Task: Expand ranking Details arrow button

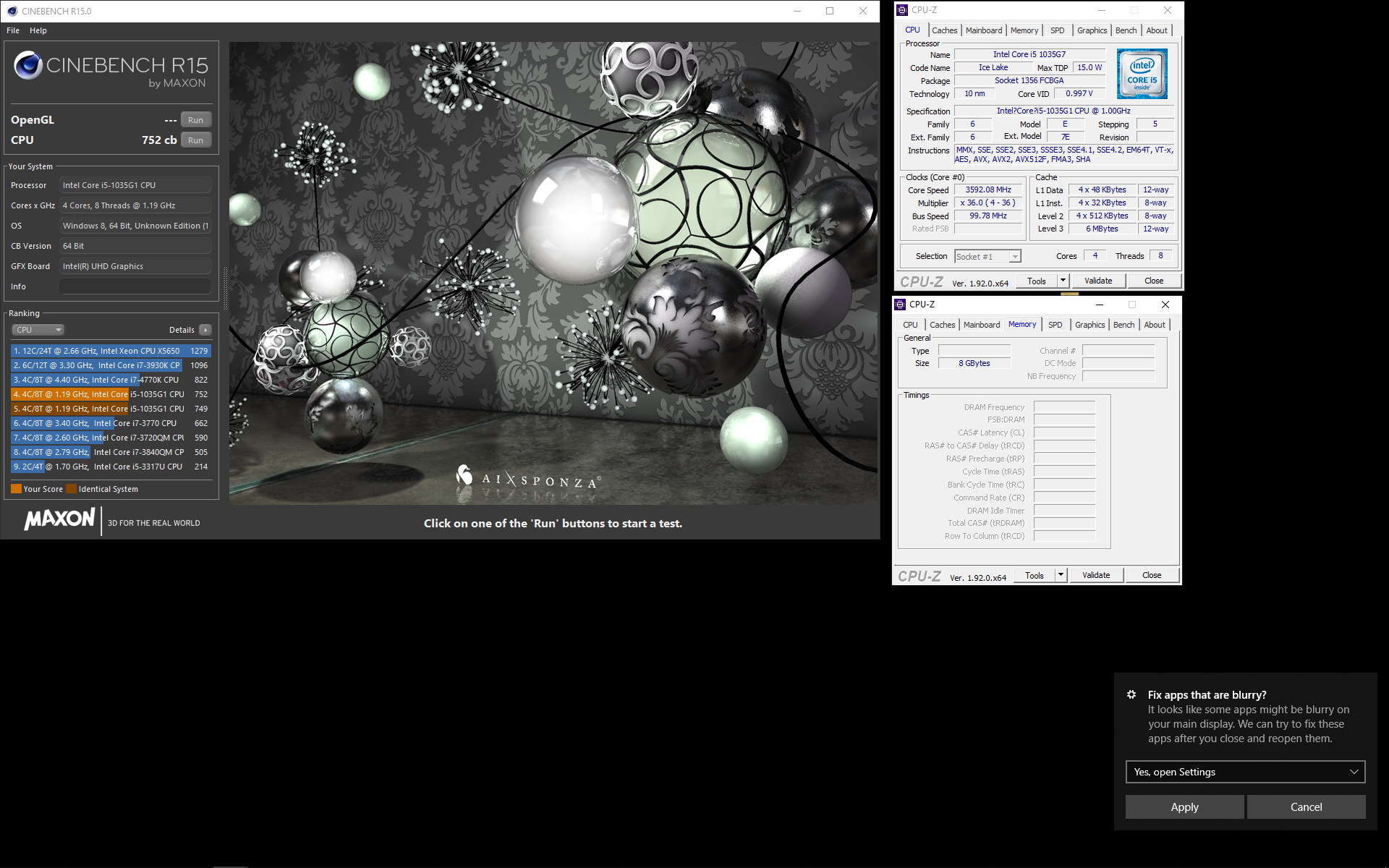Action: [205, 330]
